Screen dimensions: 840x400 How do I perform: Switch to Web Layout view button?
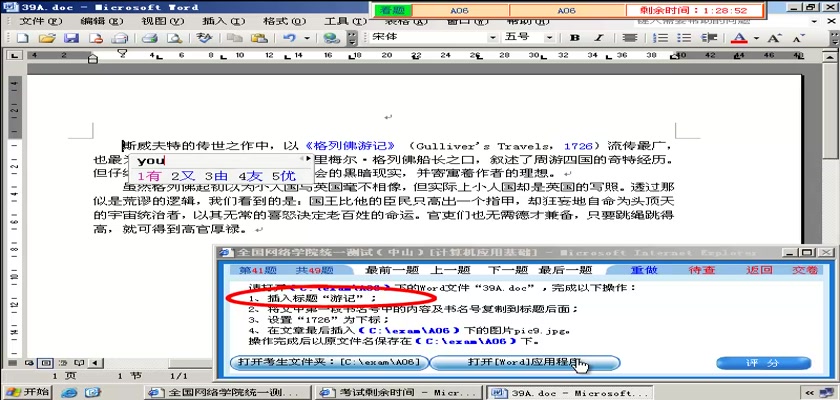29,363
